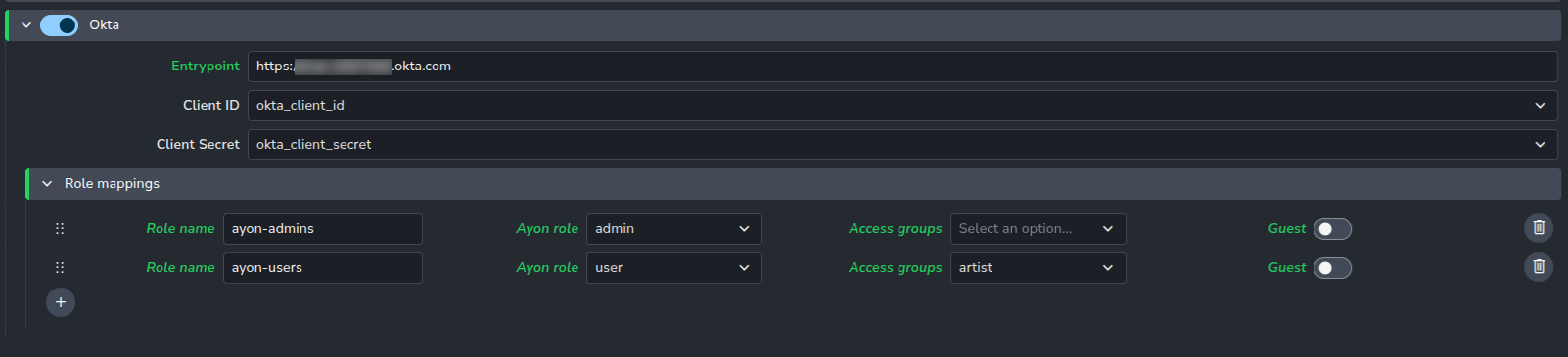1568x357 pixels.
Task: Click Access groups label in ayon-admins row
Action: tap(896, 228)
